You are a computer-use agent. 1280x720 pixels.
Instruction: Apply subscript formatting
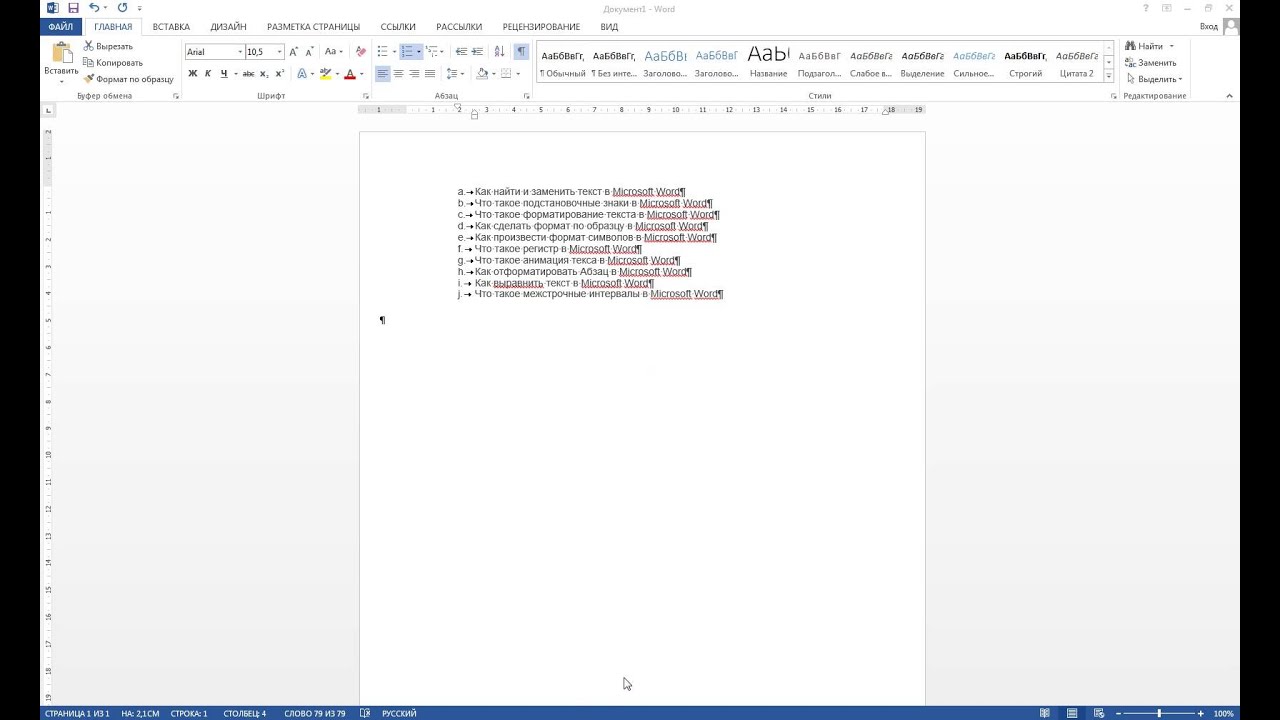point(264,73)
